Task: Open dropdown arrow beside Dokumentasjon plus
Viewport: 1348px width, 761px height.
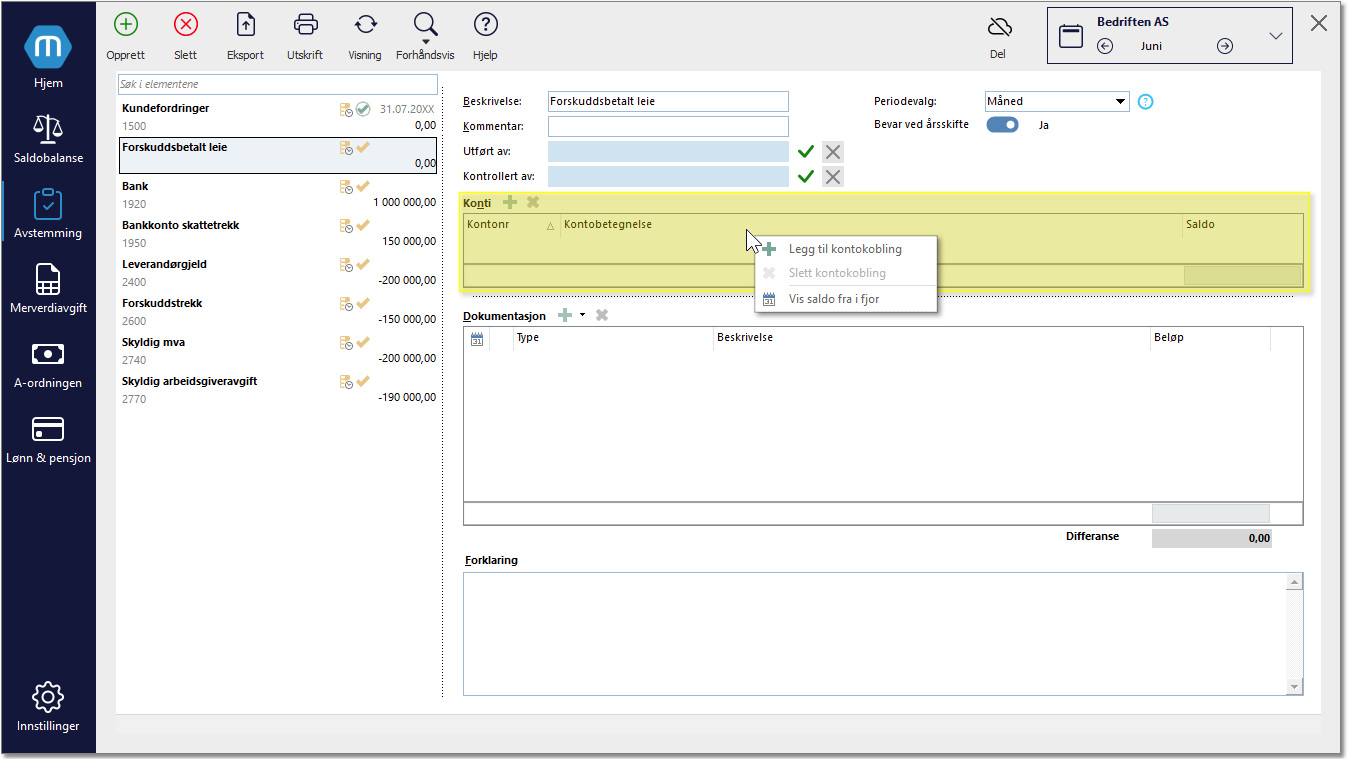Action: click(x=582, y=315)
